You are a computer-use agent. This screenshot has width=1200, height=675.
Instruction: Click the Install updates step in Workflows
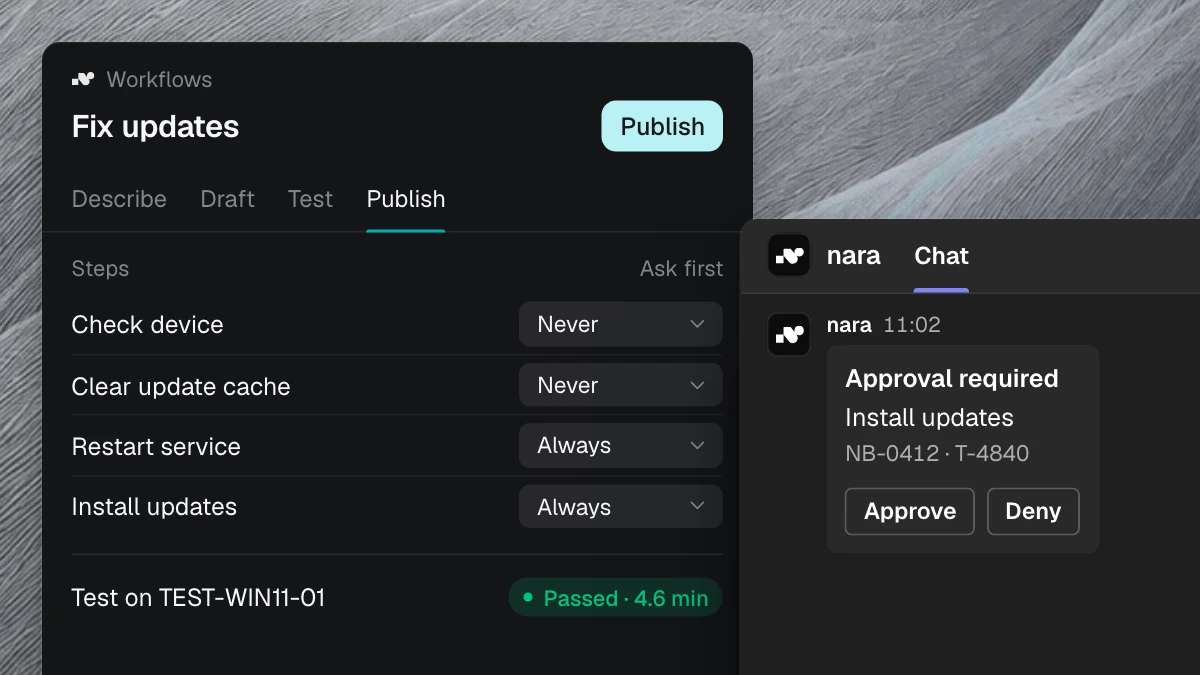point(154,507)
